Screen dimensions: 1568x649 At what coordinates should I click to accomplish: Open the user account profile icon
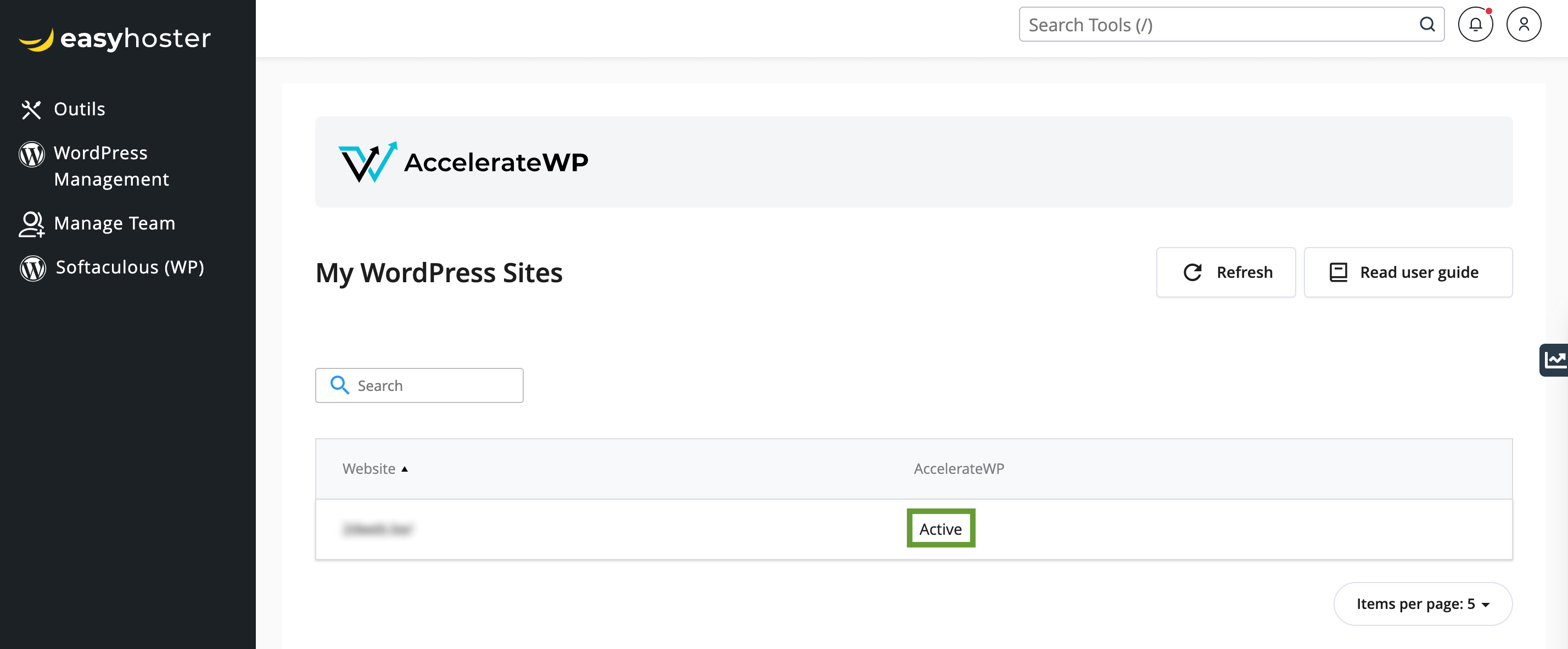[1523, 25]
